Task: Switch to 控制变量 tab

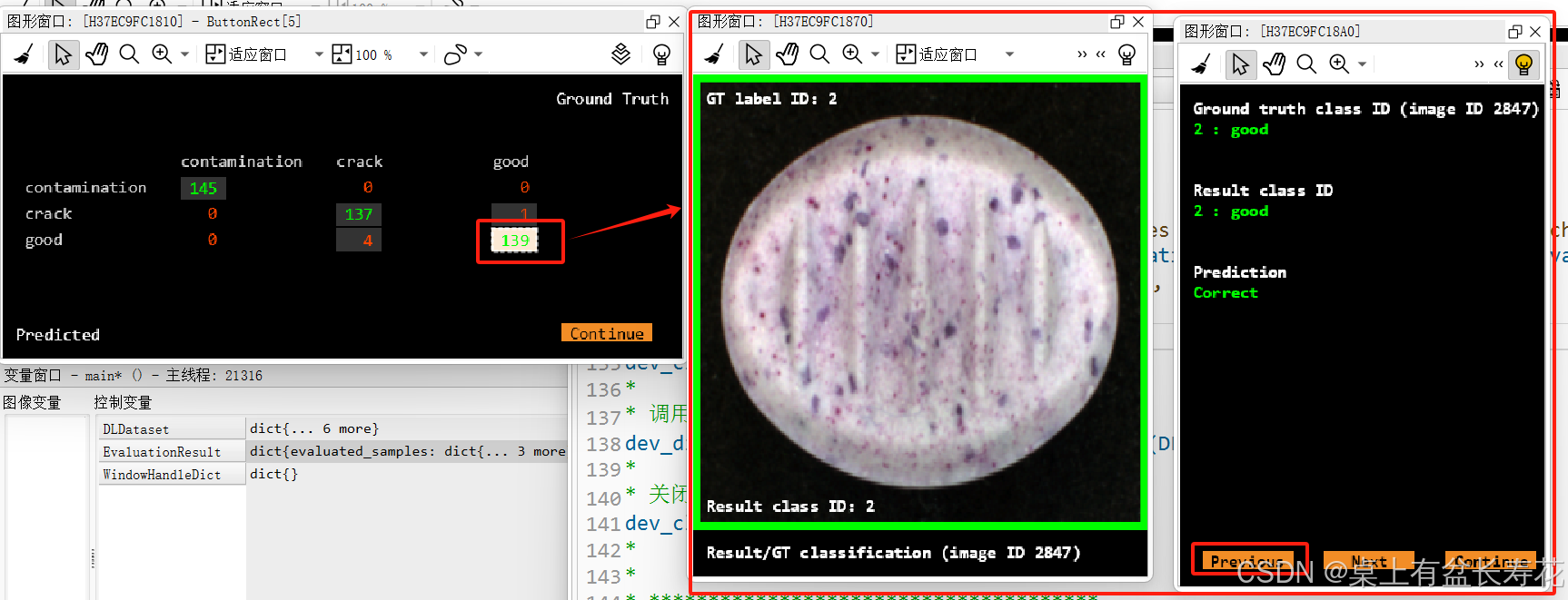Action: point(123,402)
